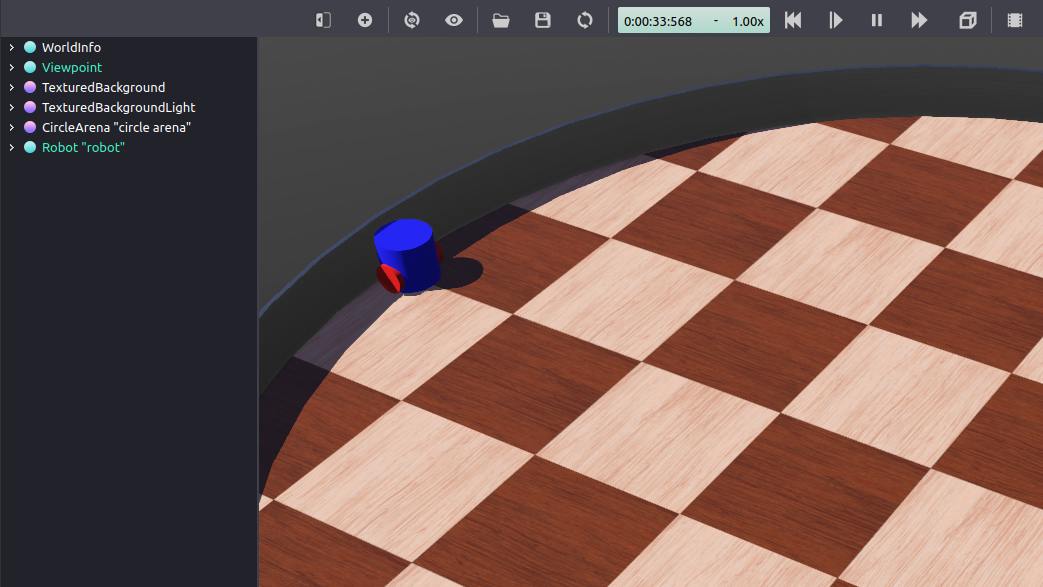Step the simulation one frame

coord(836,20)
